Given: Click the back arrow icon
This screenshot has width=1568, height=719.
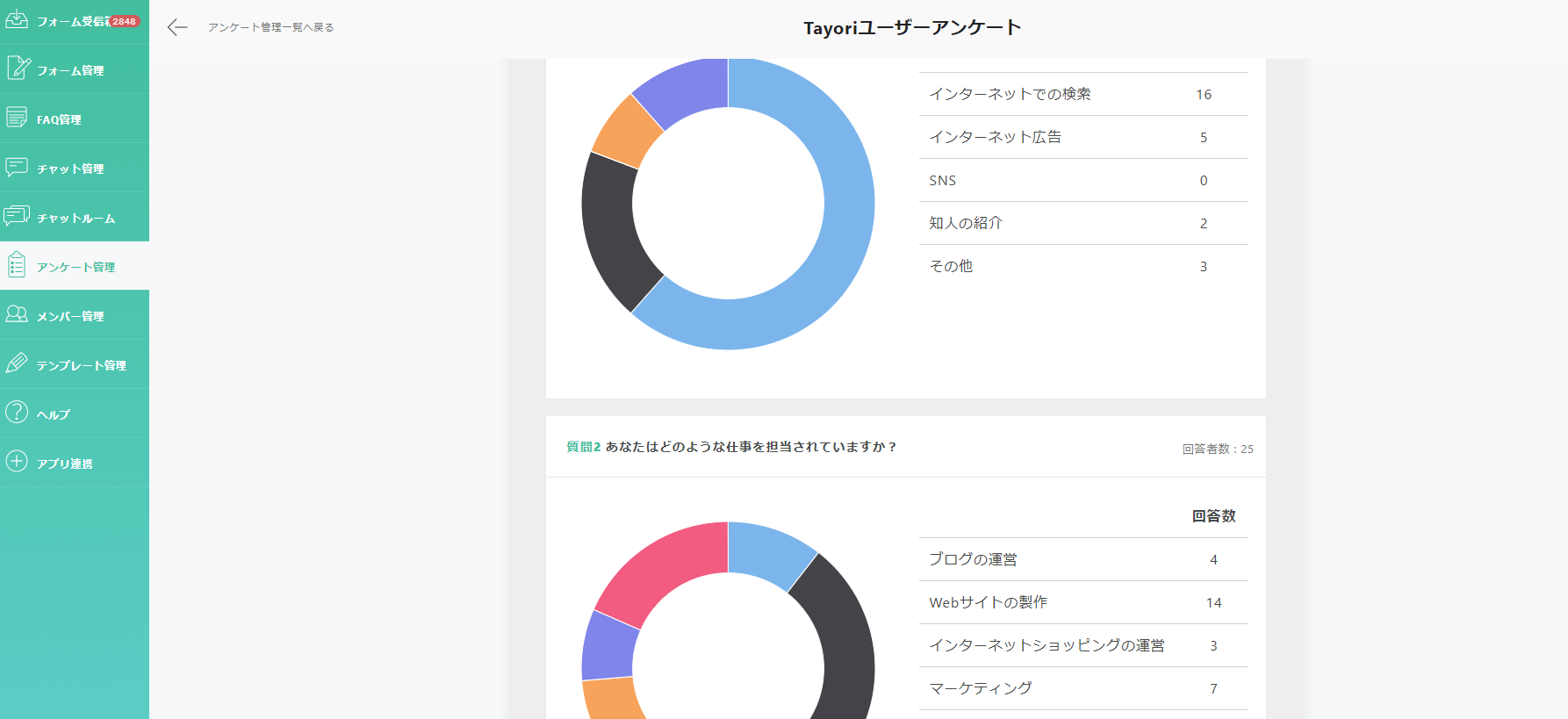Looking at the screenshot, I should click(177, 27).
